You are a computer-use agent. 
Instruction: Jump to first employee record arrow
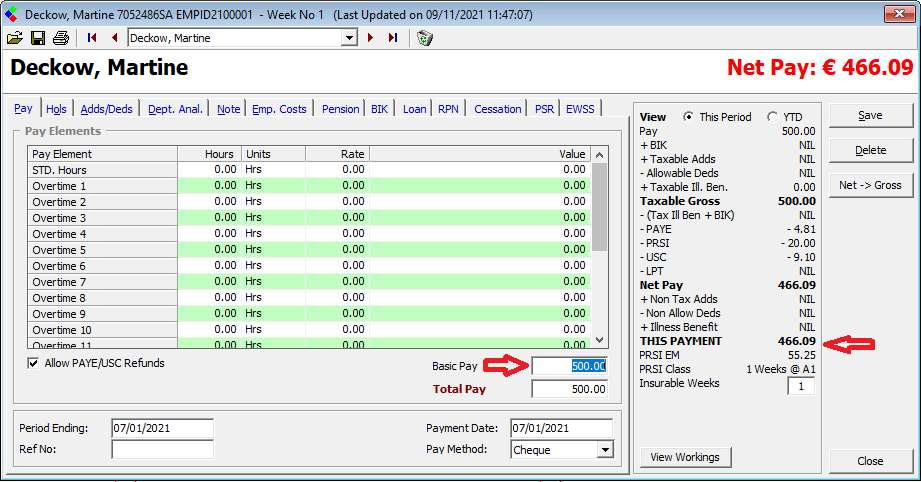92,38
